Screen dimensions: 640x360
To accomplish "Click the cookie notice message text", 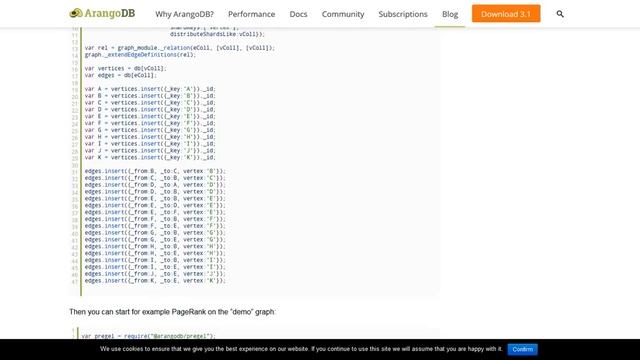I will [x=301, y=349].
